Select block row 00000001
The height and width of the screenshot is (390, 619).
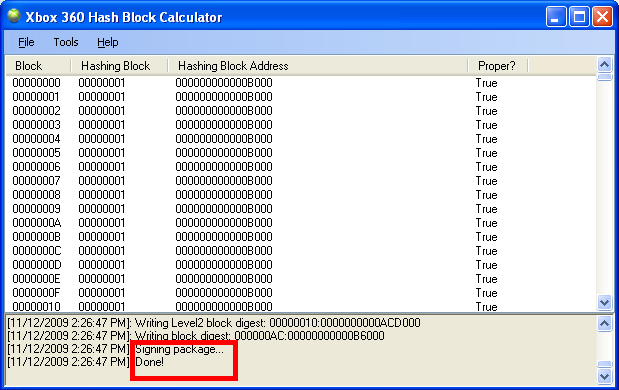coord(301,97)
